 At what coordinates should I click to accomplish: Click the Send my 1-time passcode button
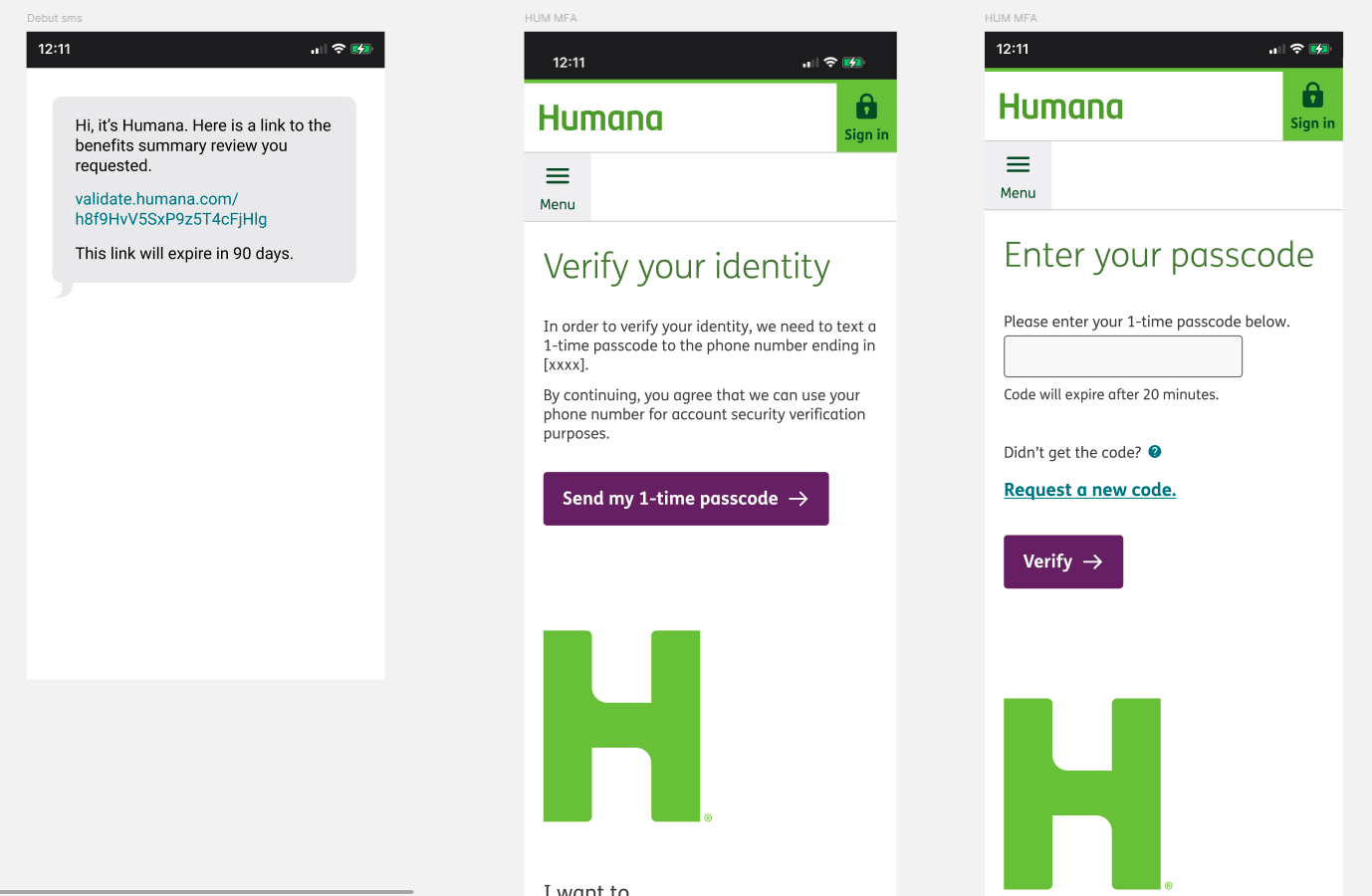pos(686,499)
